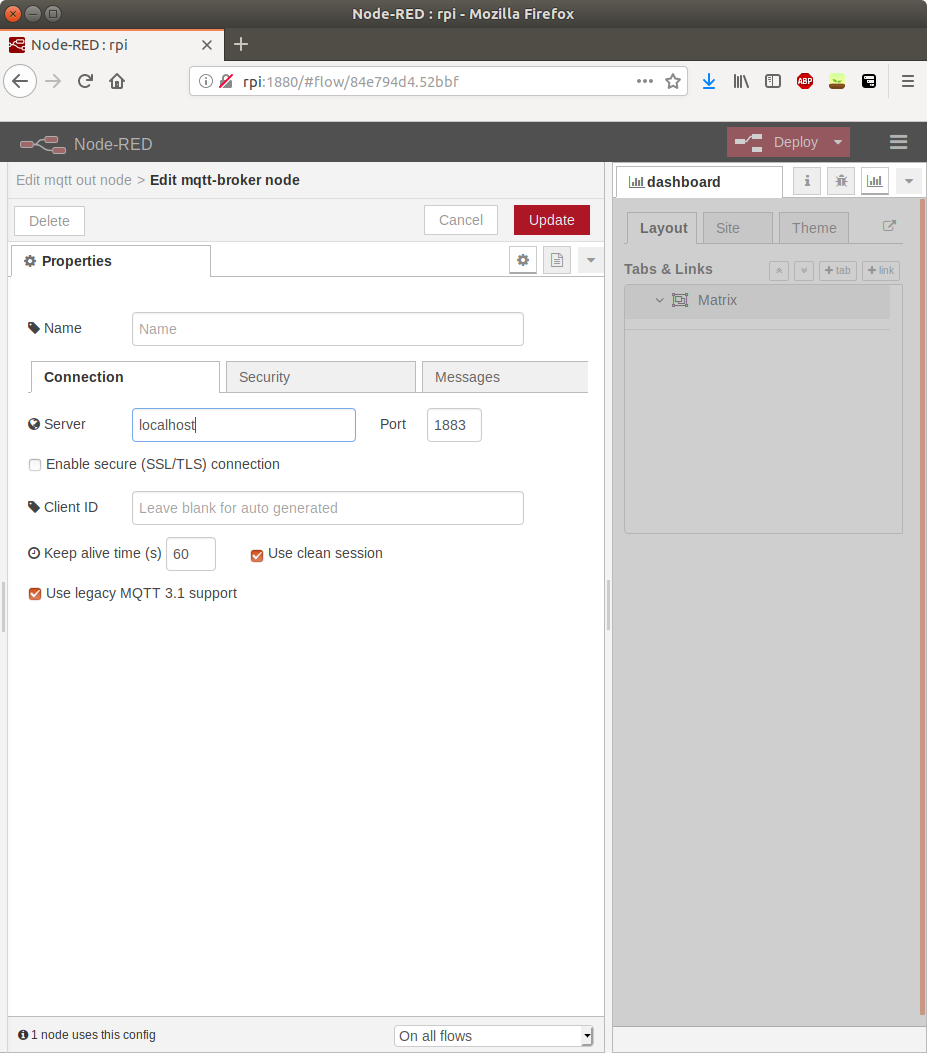Screen dimensions: 927x1053
Task: Click the insecure connection lock icon
Action: tap(226, 81)
